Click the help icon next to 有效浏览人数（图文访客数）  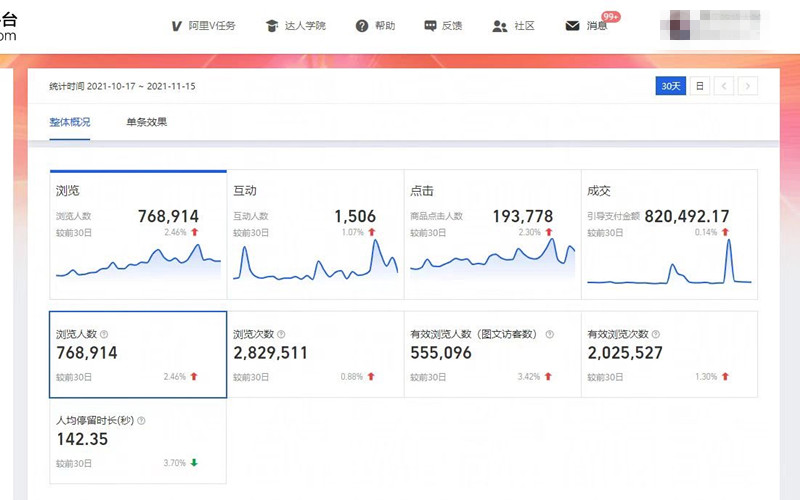(x=549, y=334)
